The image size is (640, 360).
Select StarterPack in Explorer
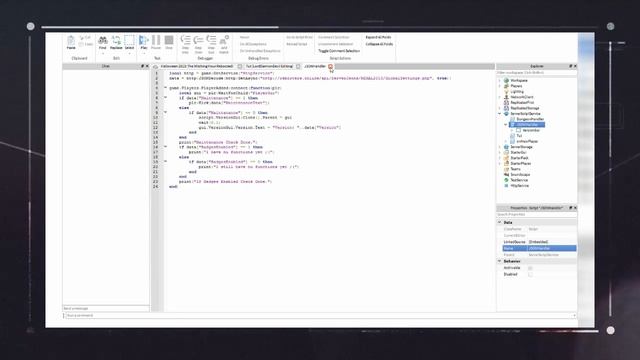(x=519, y=158)
